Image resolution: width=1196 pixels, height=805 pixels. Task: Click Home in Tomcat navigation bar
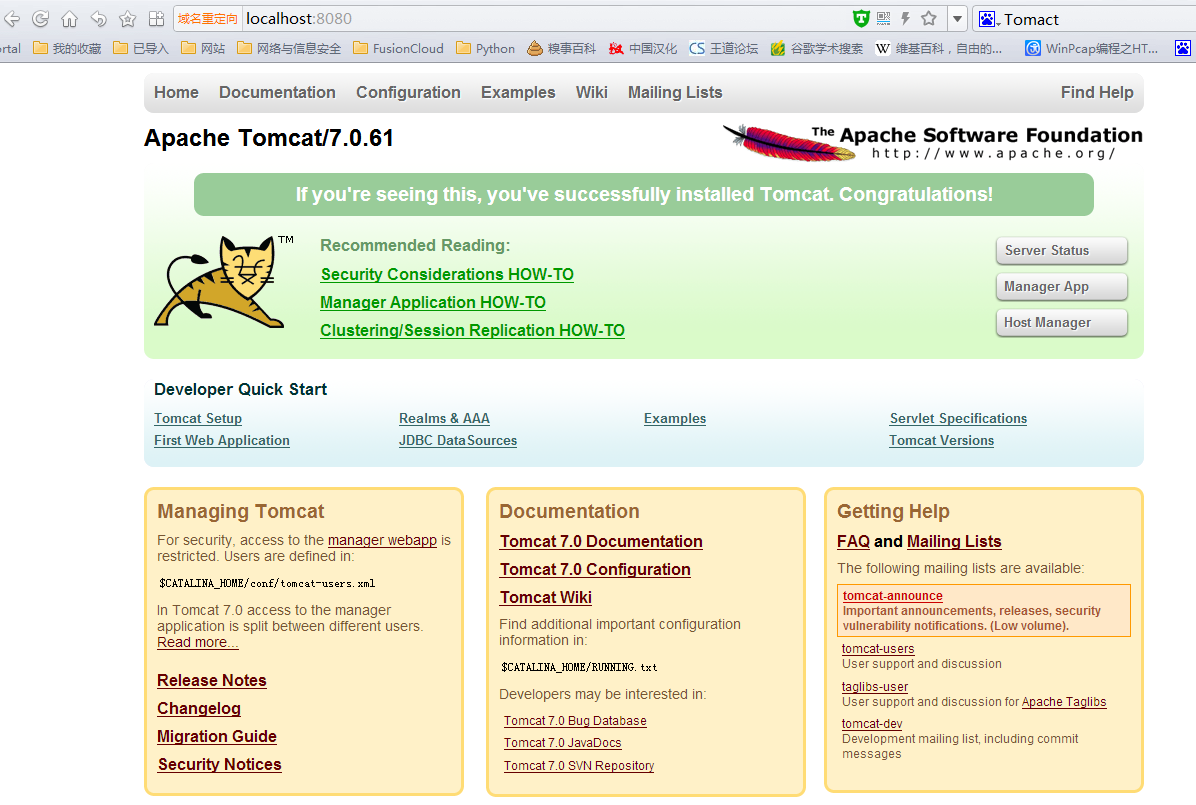176,92
